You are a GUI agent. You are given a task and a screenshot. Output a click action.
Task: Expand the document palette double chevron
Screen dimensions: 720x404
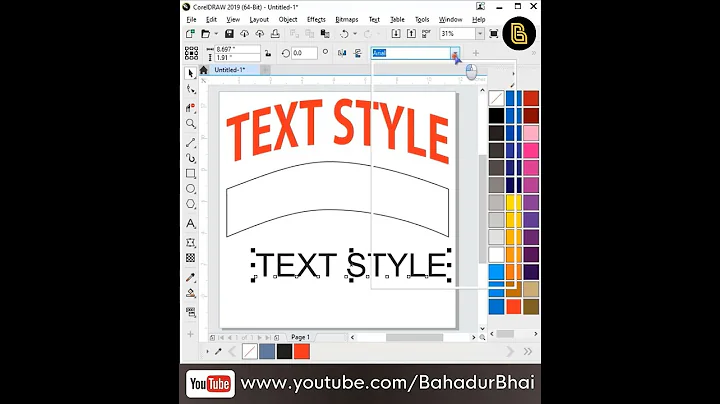click(x=528, y=352)
